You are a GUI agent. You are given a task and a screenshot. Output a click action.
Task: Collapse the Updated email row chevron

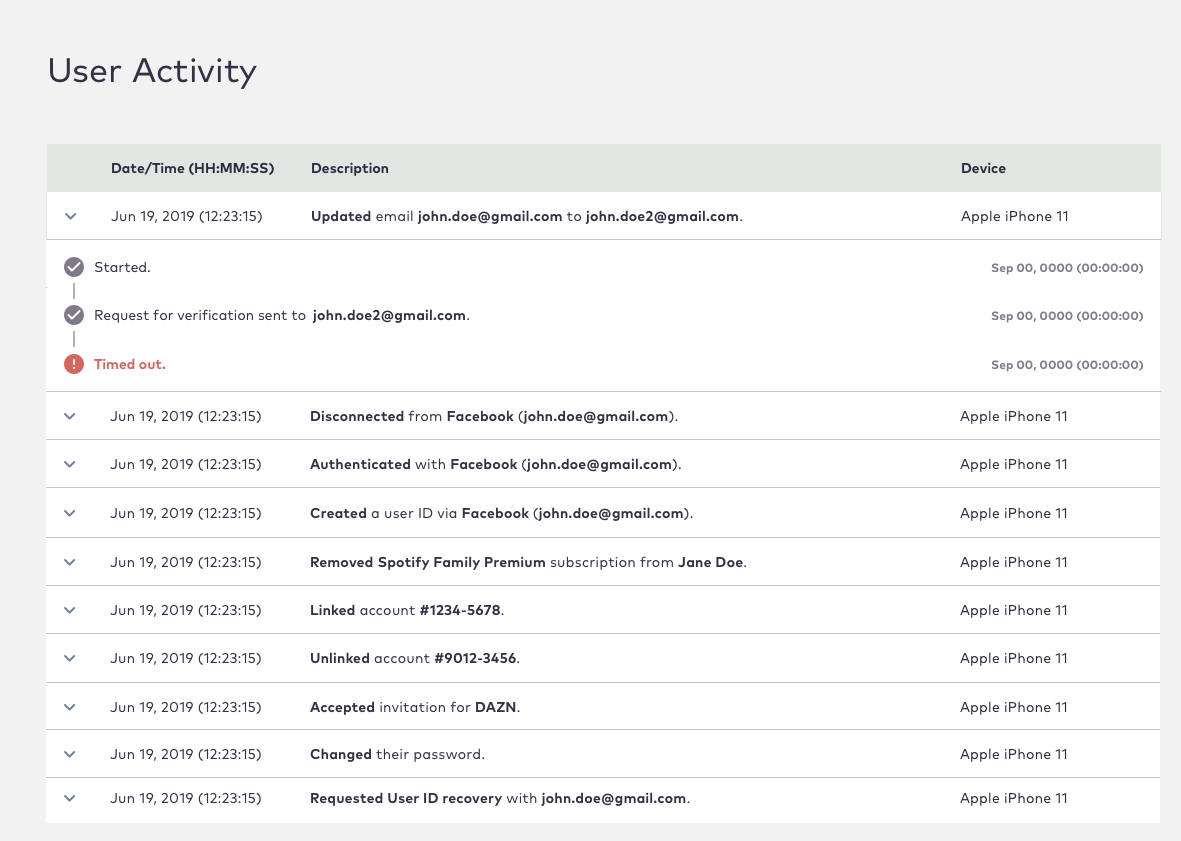click(x=71, y=216)
